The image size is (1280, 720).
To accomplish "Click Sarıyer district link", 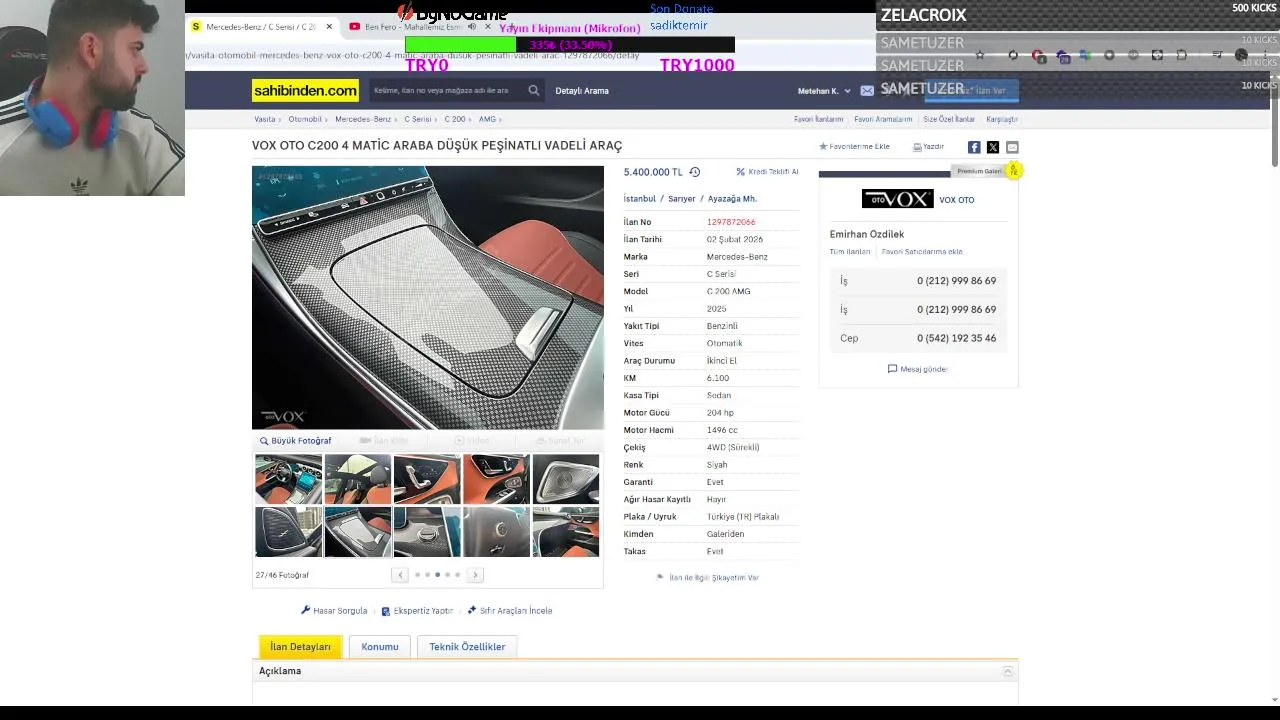I will click(x=681, y=199).
